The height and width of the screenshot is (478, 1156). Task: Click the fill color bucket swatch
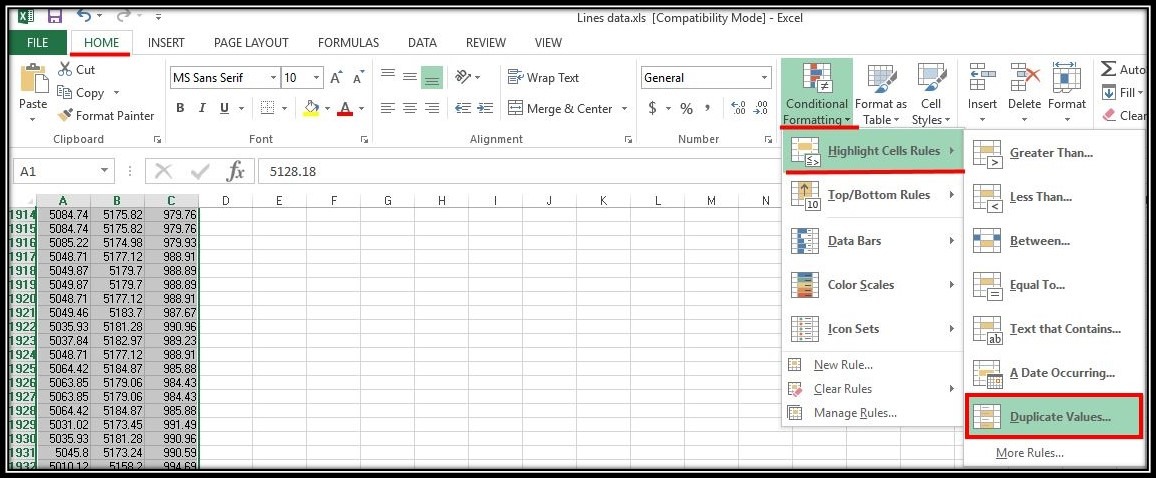[311, 108]
